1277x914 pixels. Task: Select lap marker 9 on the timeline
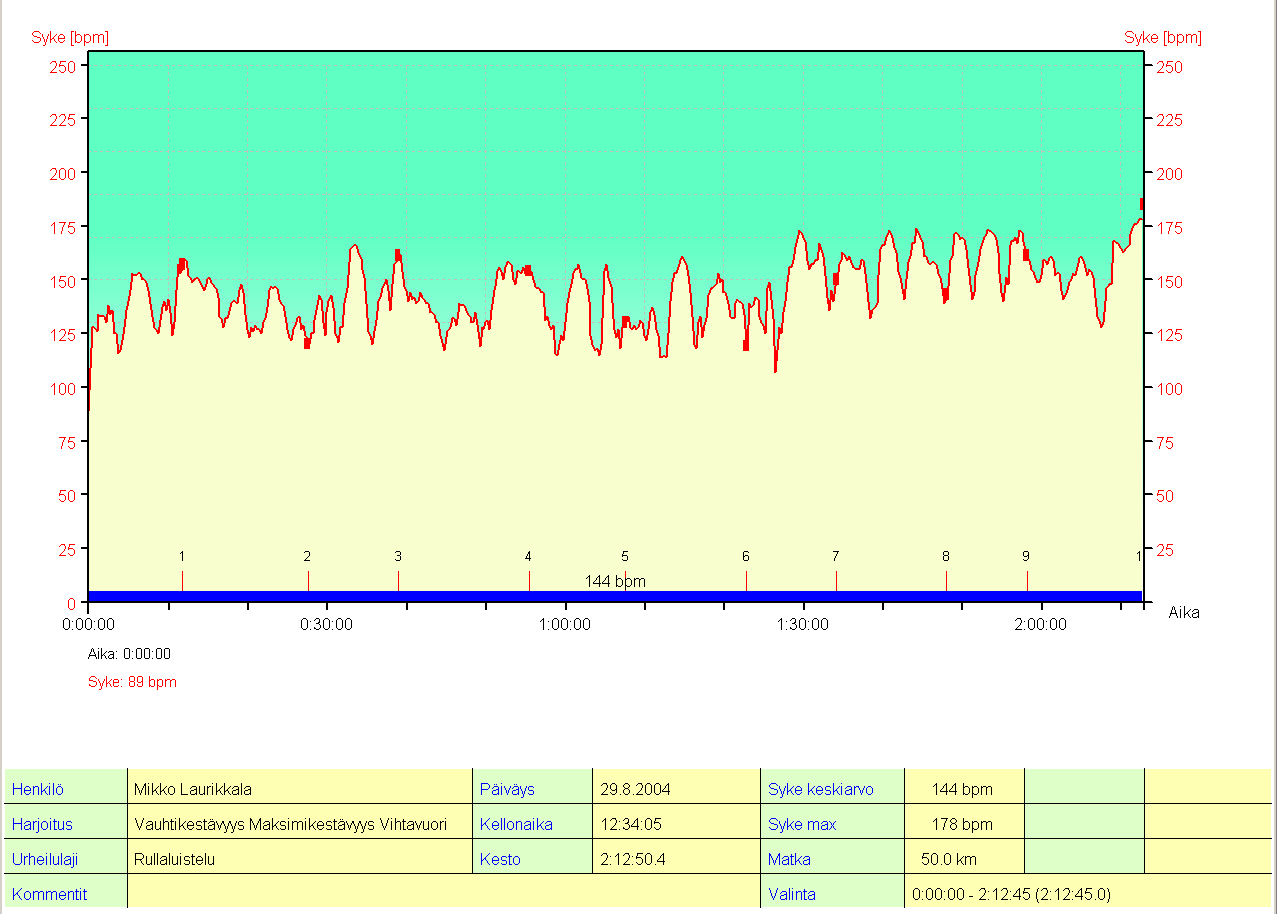tap(1027, 579)
